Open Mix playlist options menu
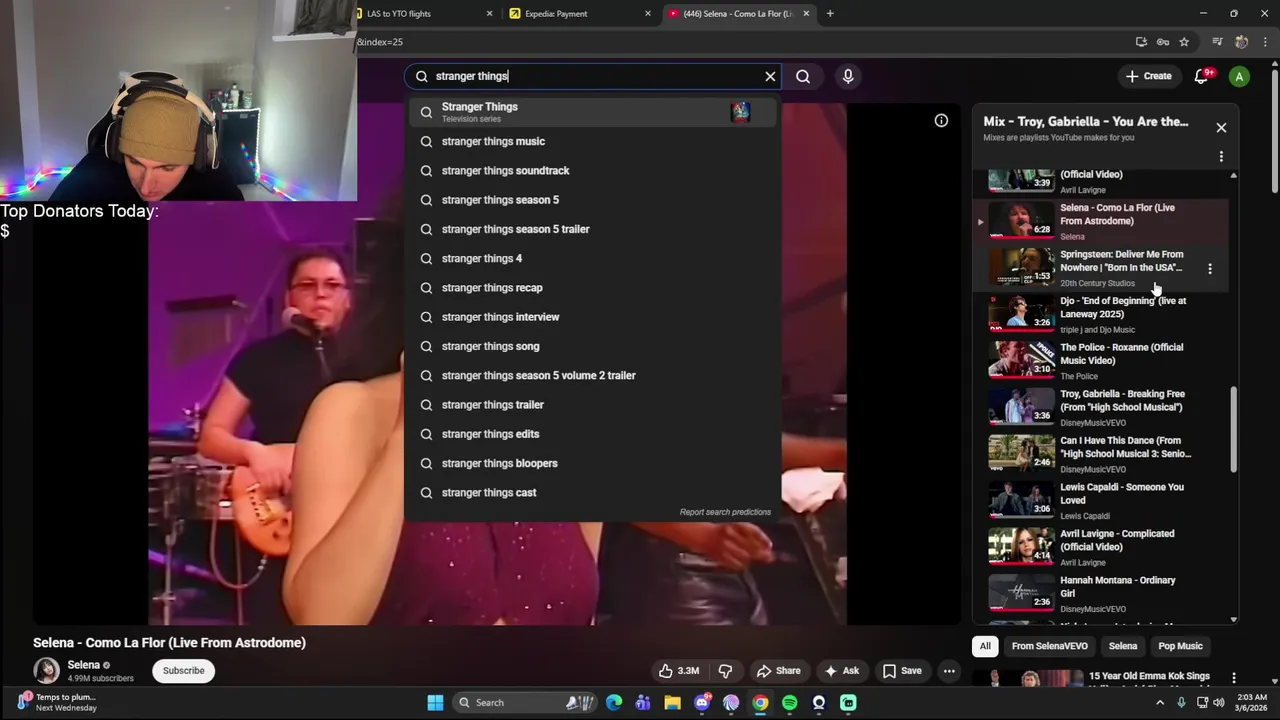The height and width of the screenshot is (720, 1280). pyautogui.click(x=1221, y=156)
